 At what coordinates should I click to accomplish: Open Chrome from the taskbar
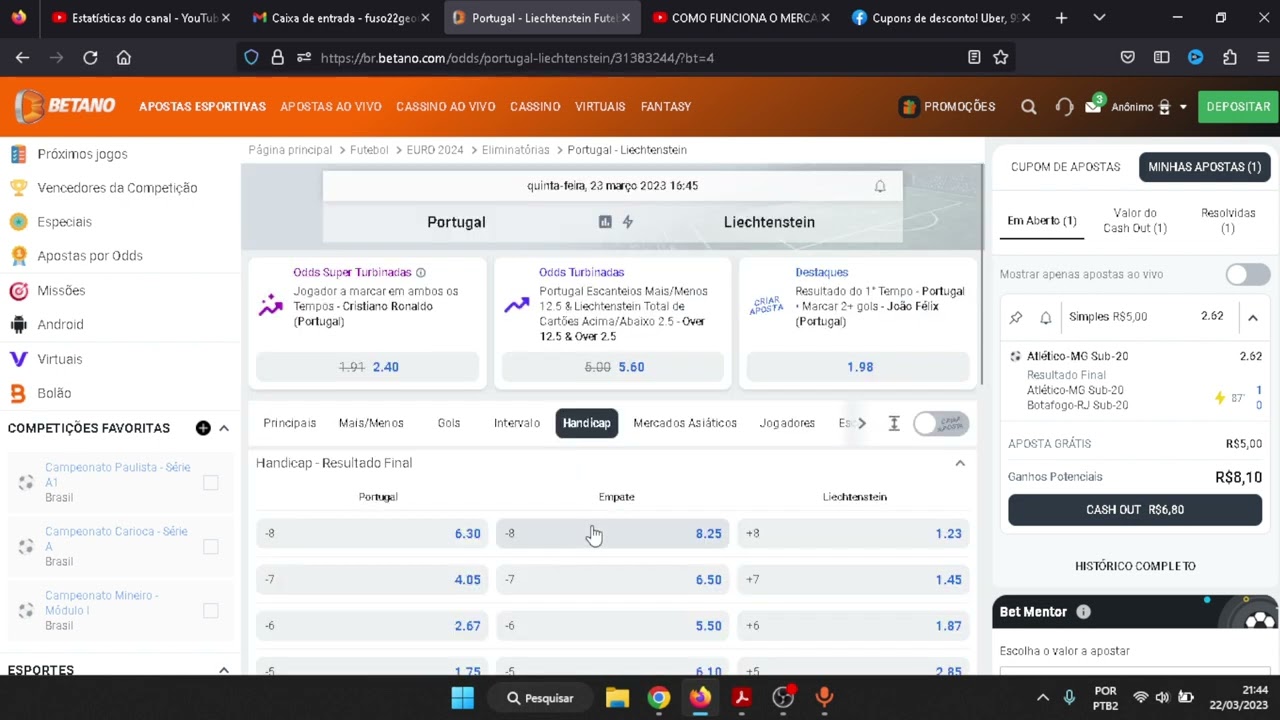click(658, 698)
